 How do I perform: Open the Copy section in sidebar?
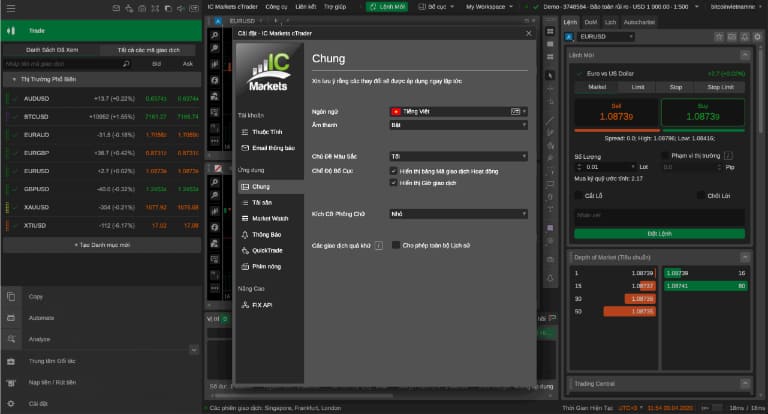(x=36, y=297)
